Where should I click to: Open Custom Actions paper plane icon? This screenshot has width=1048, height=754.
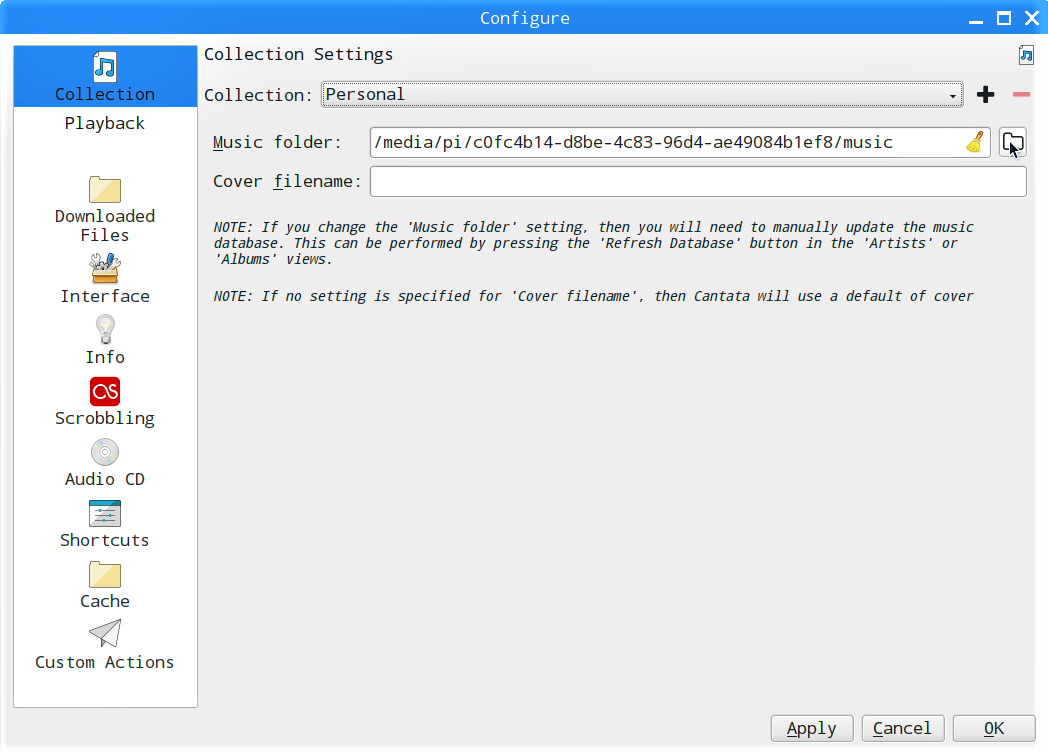(x=105, y=634)
